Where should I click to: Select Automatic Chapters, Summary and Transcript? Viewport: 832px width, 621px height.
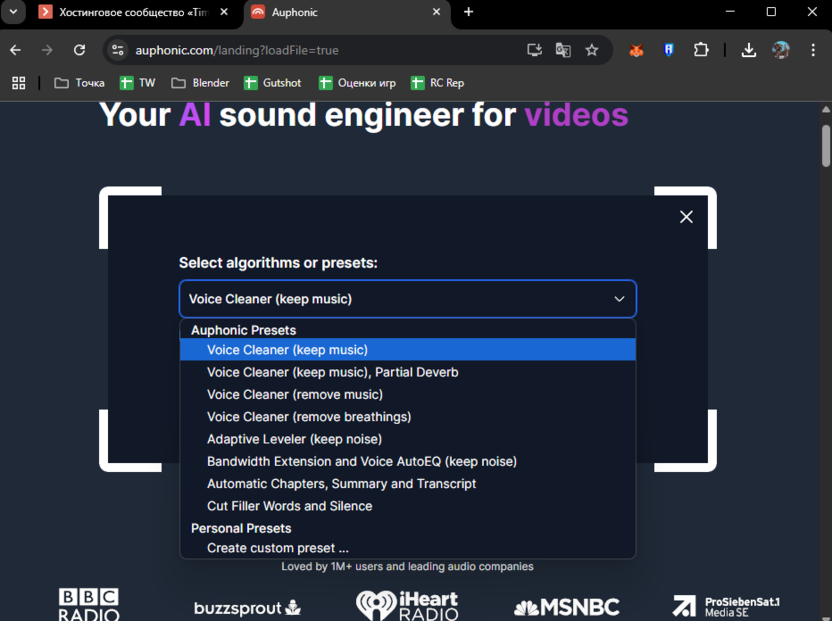coord(408,484)
